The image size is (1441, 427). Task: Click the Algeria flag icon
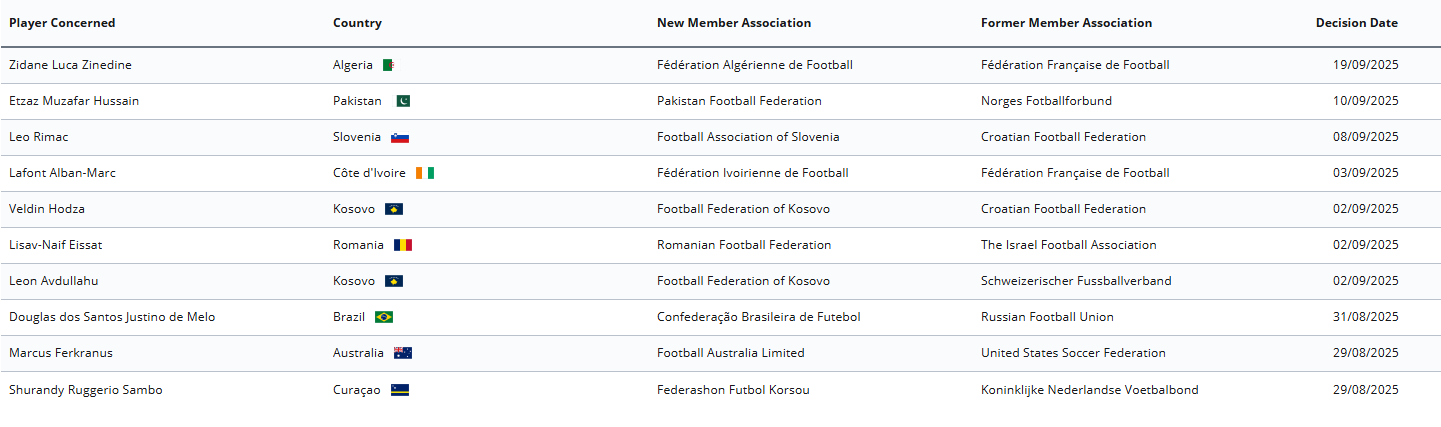pos(388,65)
